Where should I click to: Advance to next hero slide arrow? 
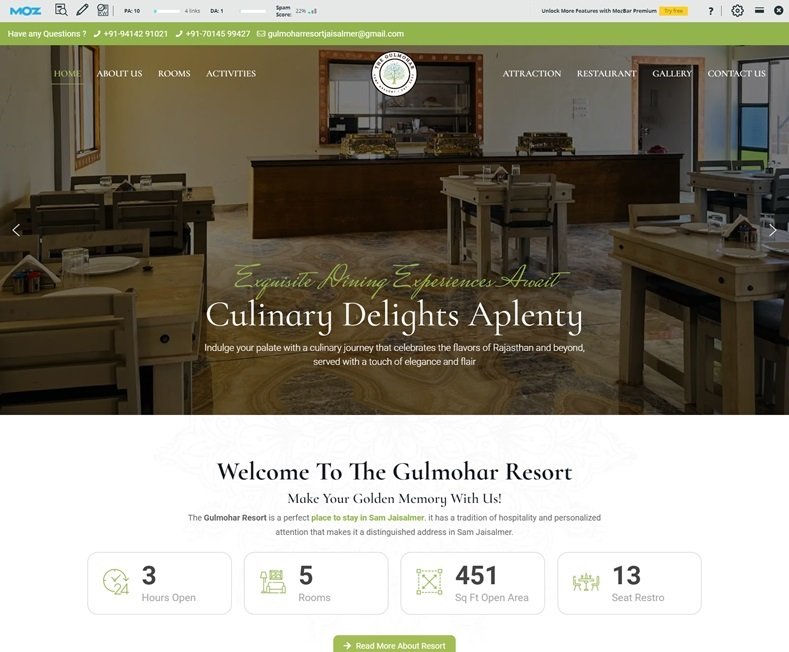772,230
